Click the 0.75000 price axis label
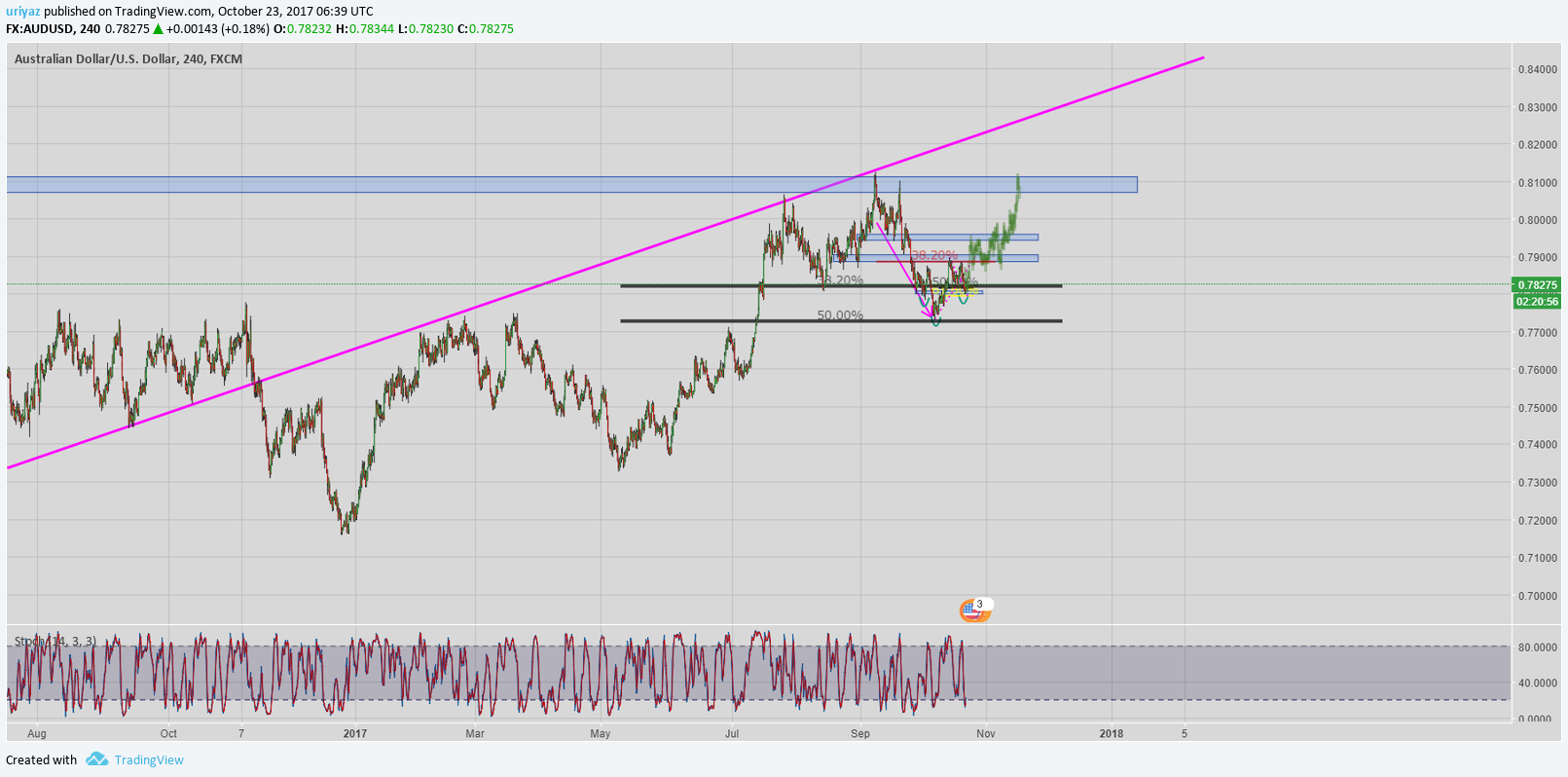The width and height of the screenshot is (1568, 777). point(1537,408)
